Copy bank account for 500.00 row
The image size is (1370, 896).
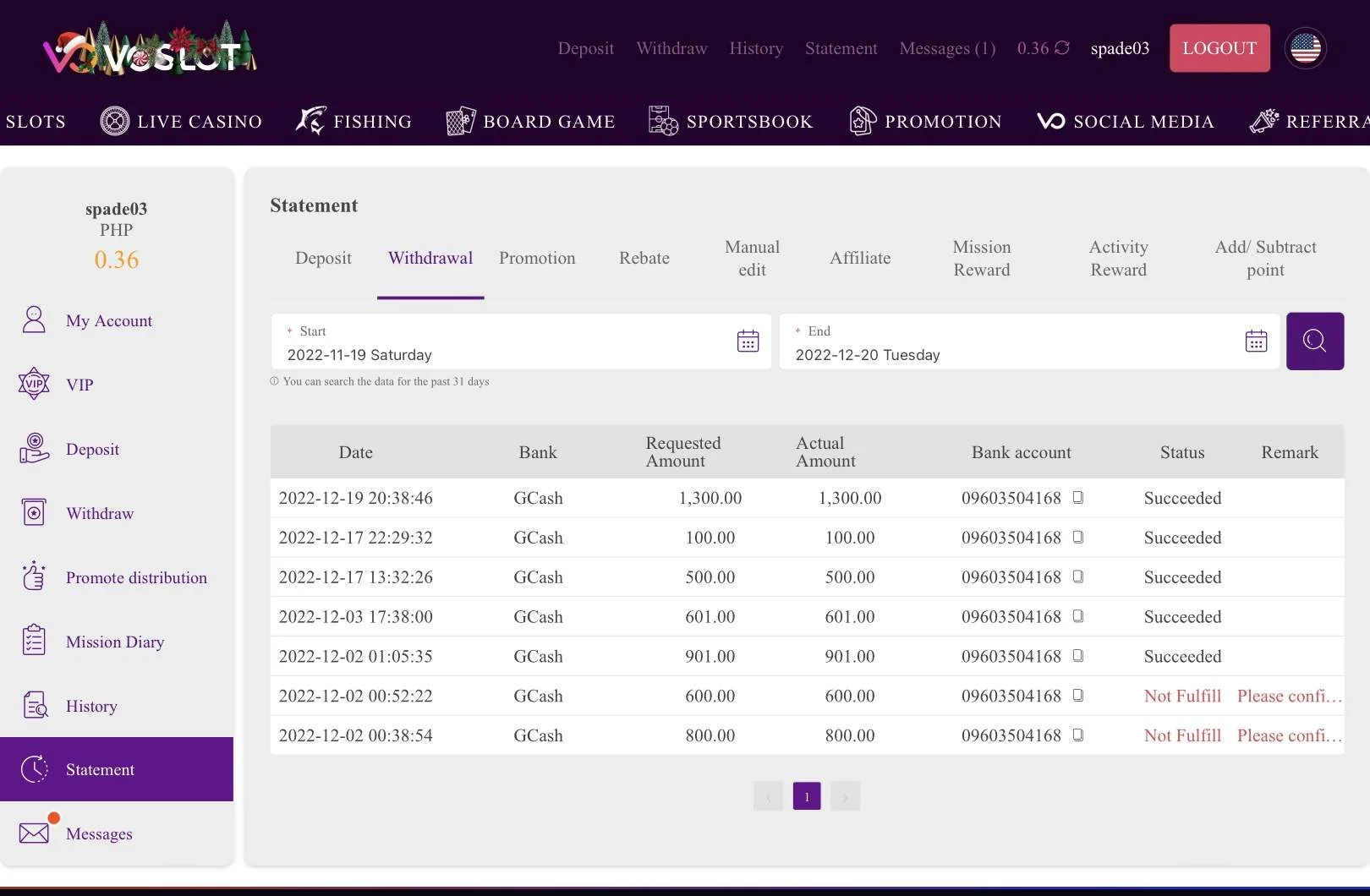1078,576
